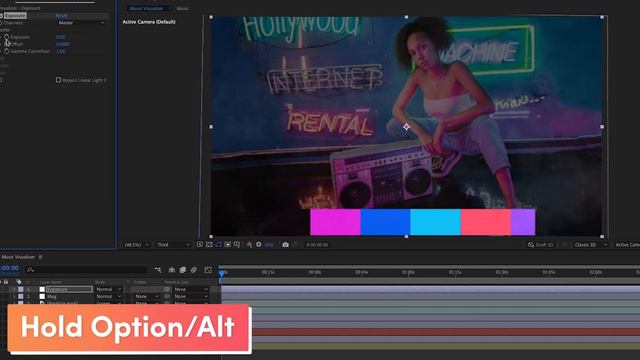Click the timeline layer search field
This screenshot has width=640, height=360.
pos(86,270)
